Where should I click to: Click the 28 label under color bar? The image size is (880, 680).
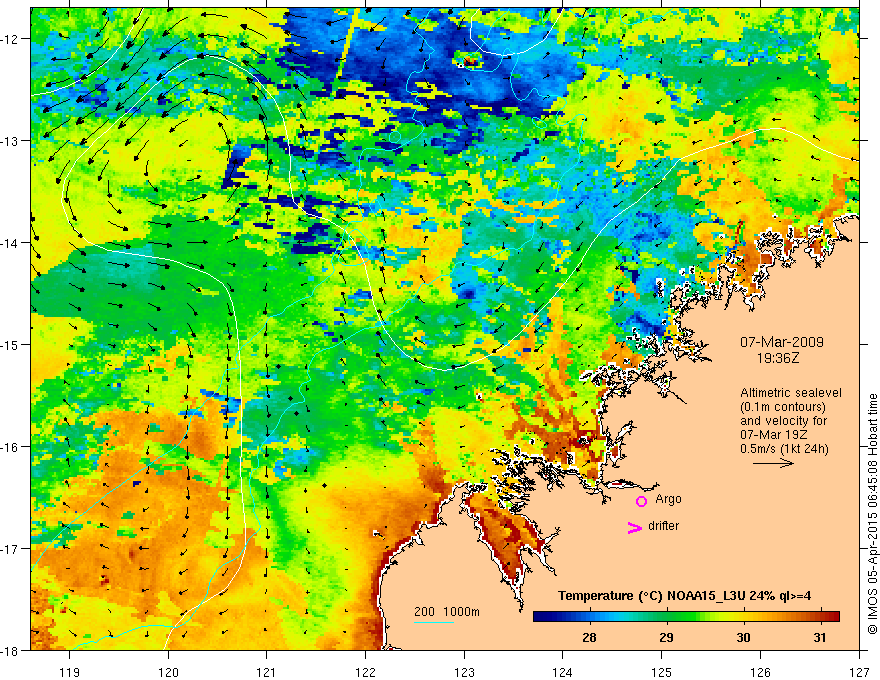pyautogui.click(x=589, y=638)
